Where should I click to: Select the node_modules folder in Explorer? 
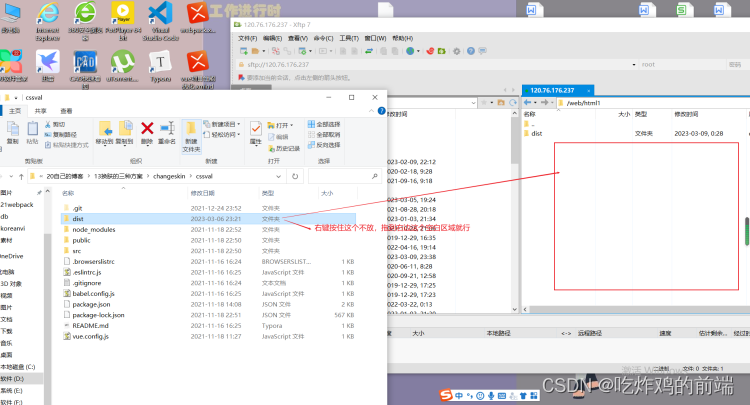[x=94, y=230]
